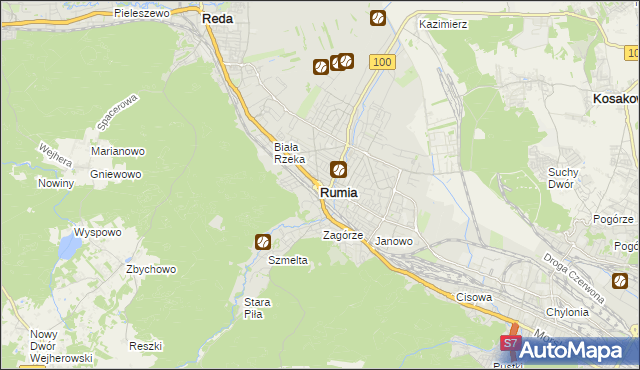Click the Biała Rzeka district label
This screenshot has height=370, width=640.
pos(289,153)
